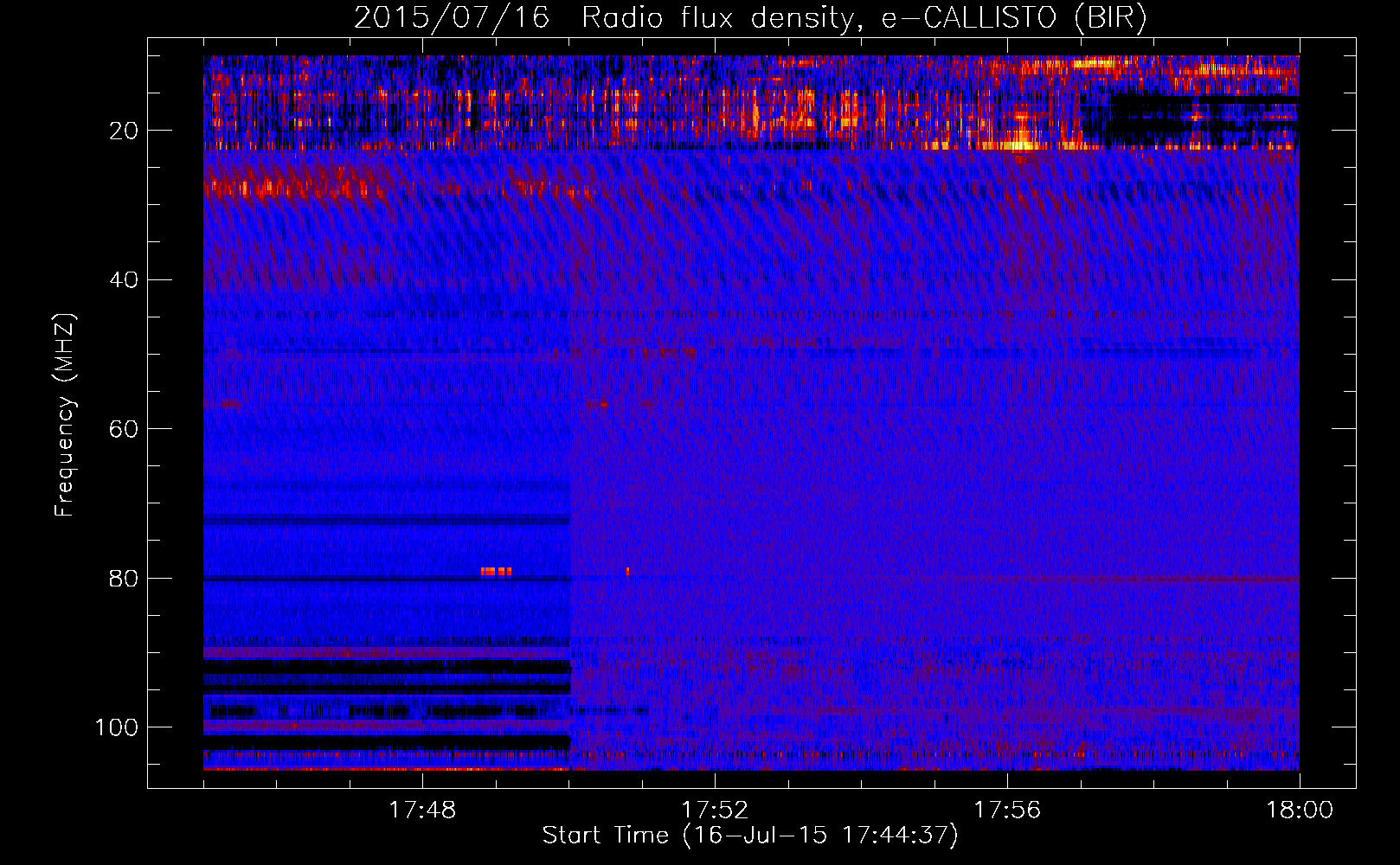
Task: Click the 80 MHz frequency tick label
Action: (x=124, y=578)
